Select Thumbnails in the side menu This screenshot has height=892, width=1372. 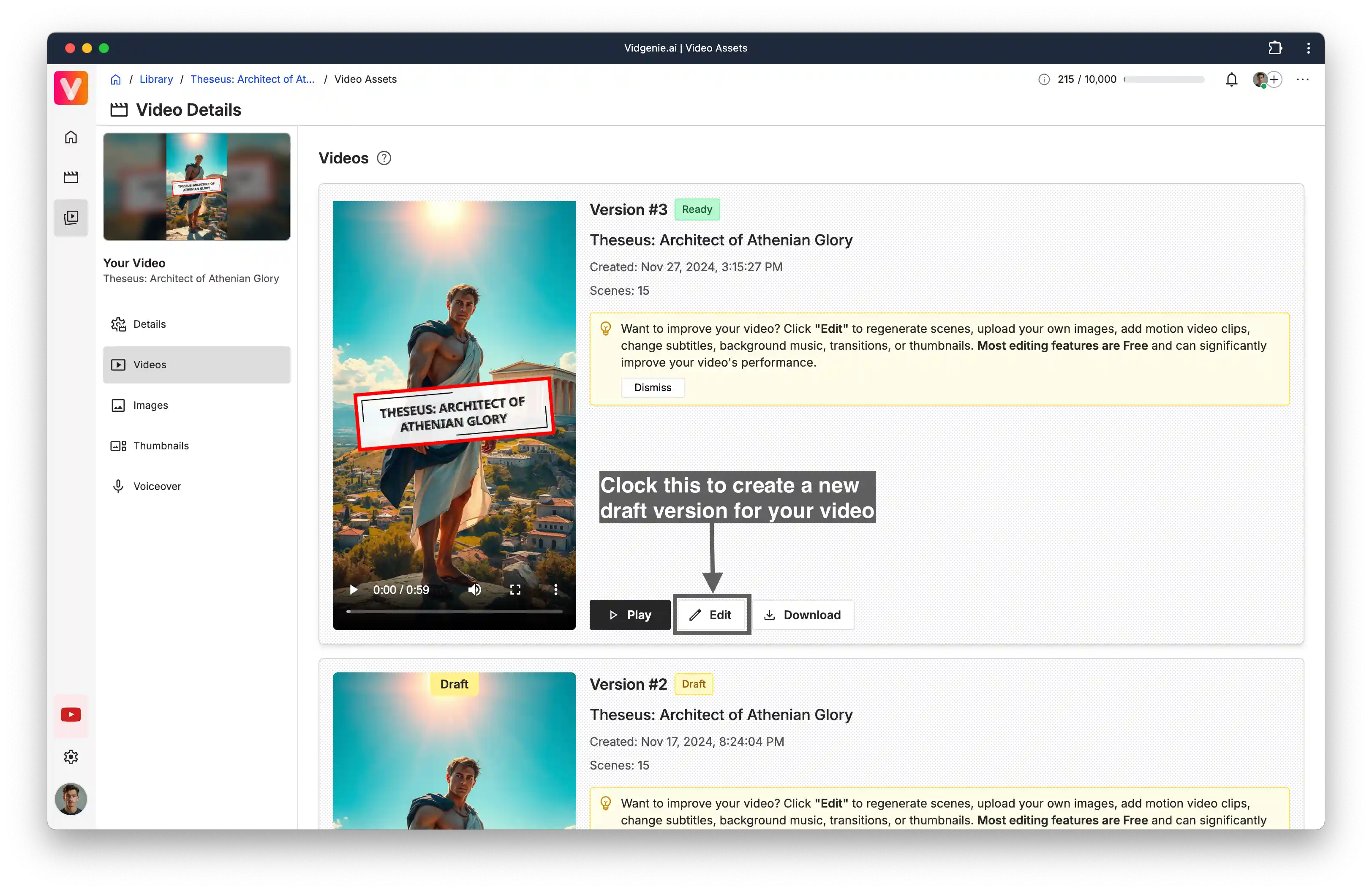click(x=196, y=446)
